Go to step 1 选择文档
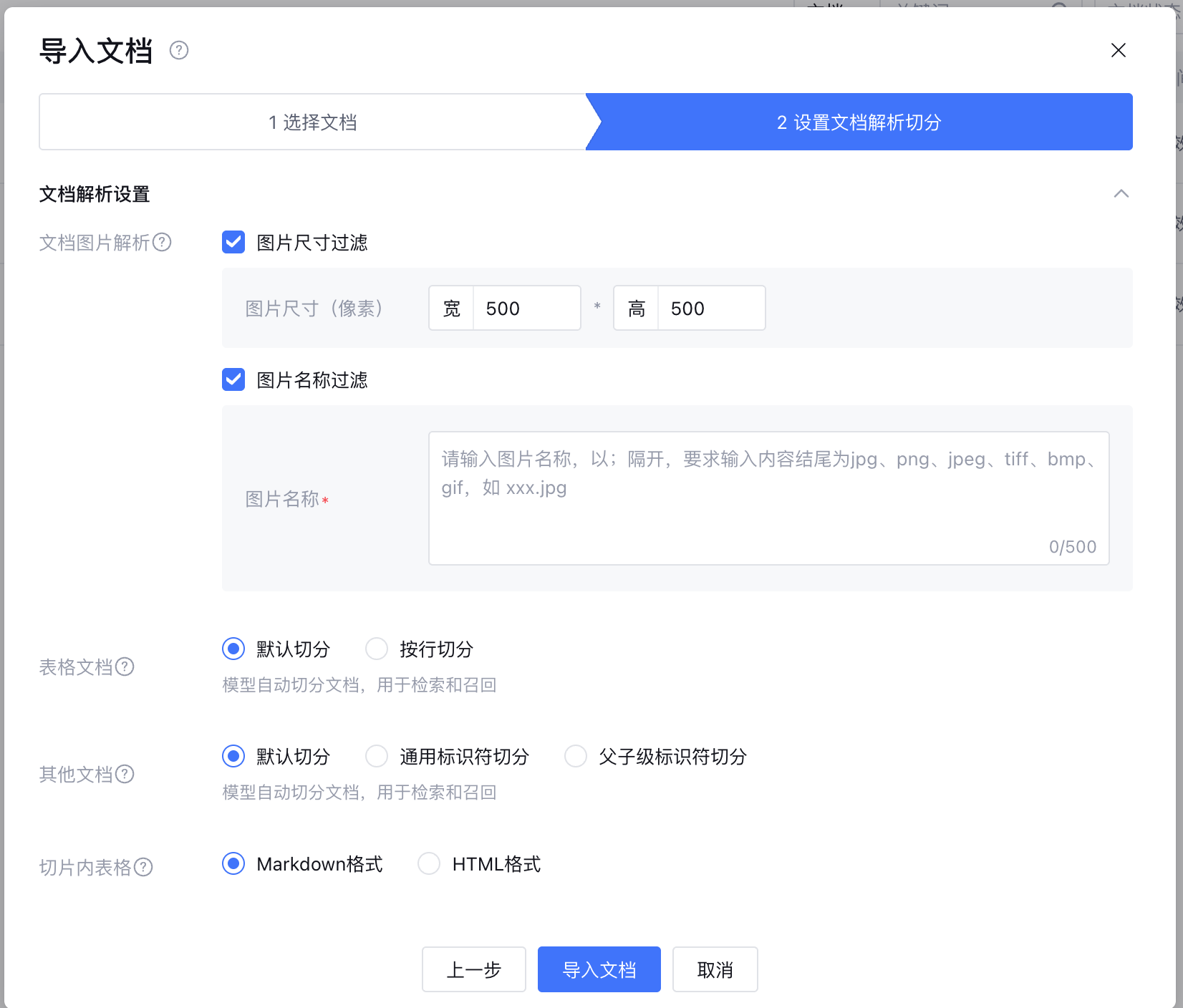 tap(313, 122)
